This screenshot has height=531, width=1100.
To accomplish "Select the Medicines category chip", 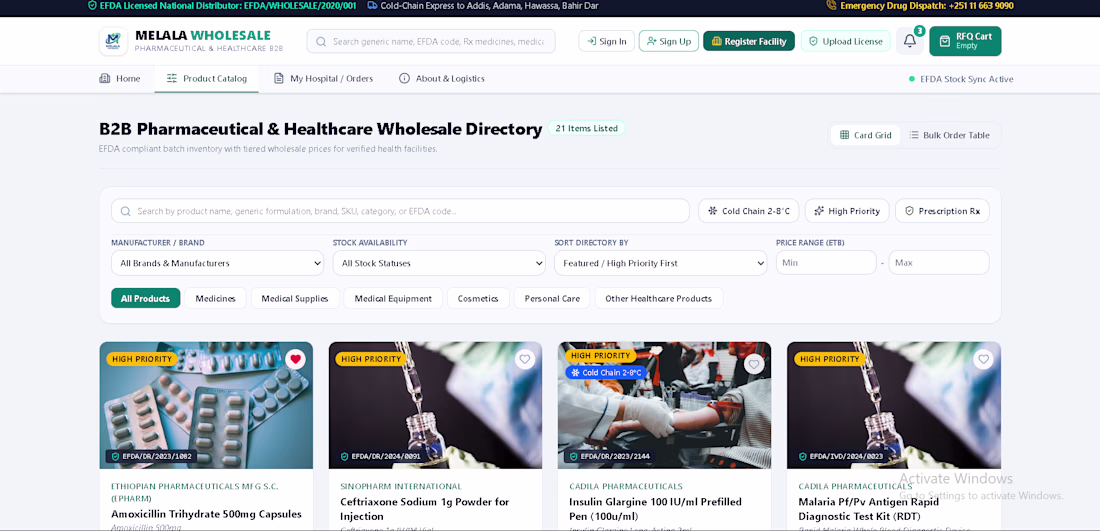I will click(215, 298).
